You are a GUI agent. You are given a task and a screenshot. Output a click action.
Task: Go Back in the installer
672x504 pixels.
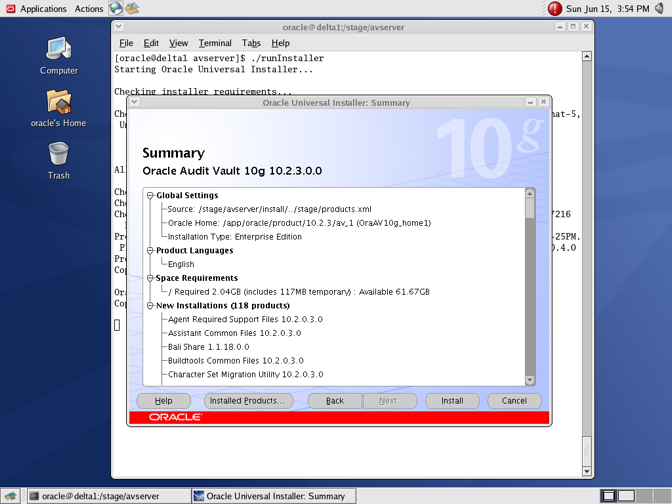point(335,401)
